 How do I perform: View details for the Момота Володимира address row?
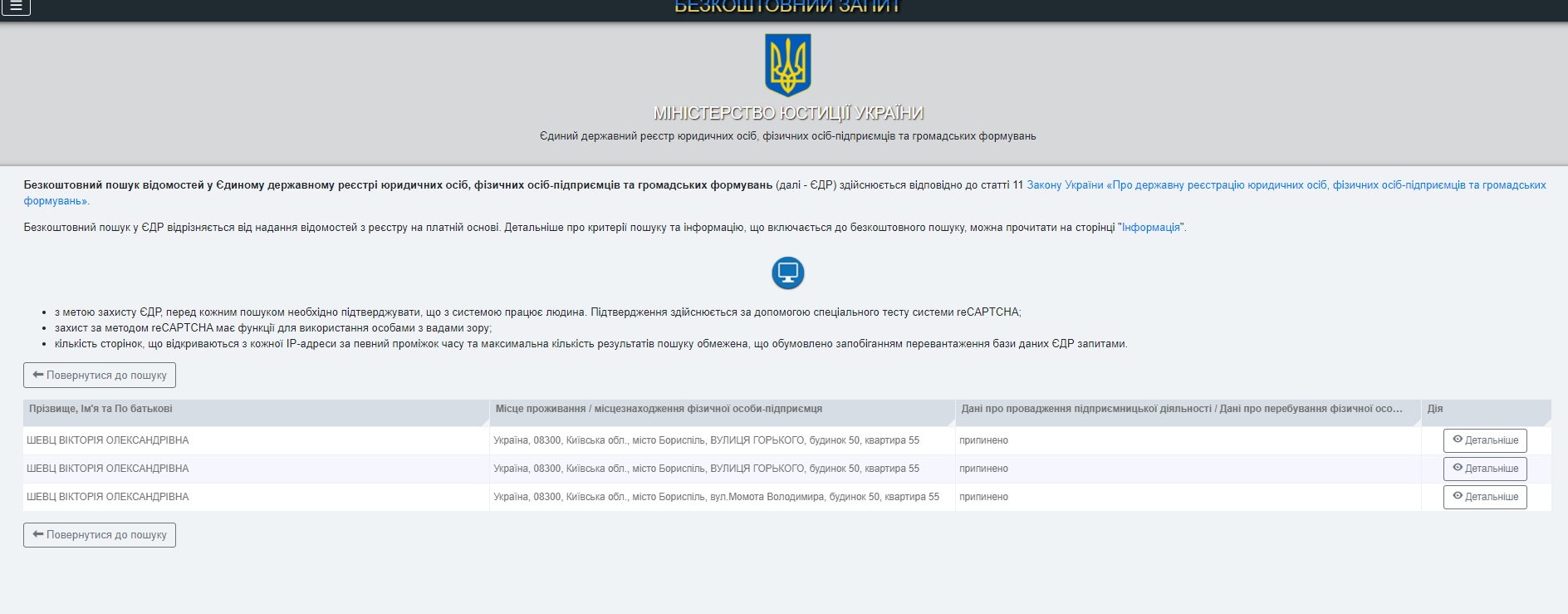[x=1484, y=497]
